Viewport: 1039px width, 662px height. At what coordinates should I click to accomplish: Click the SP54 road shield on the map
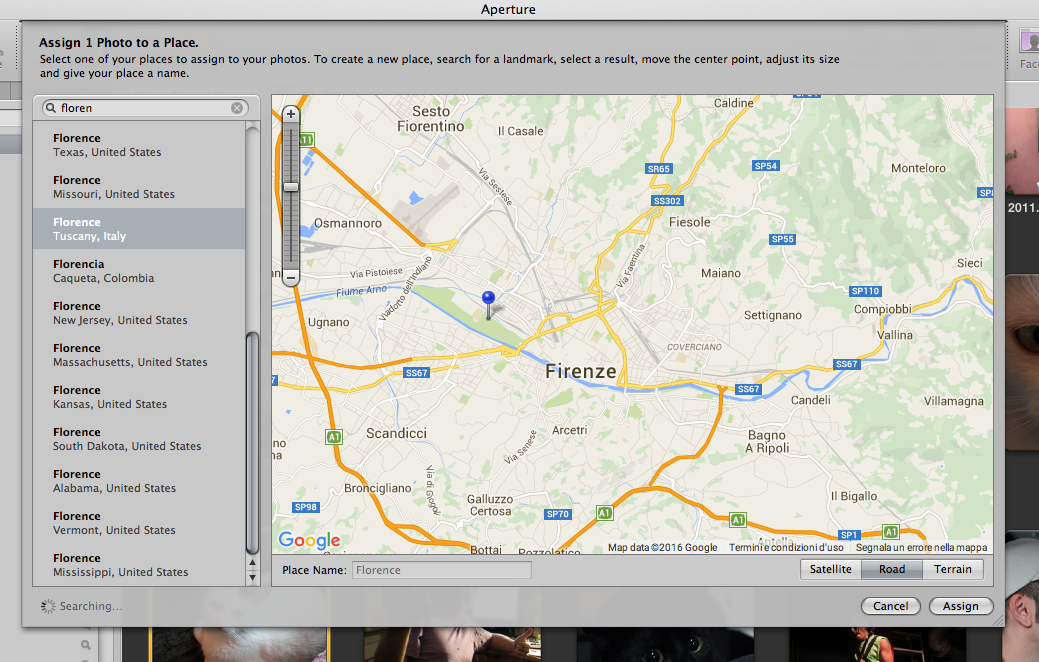pos(765,166)
